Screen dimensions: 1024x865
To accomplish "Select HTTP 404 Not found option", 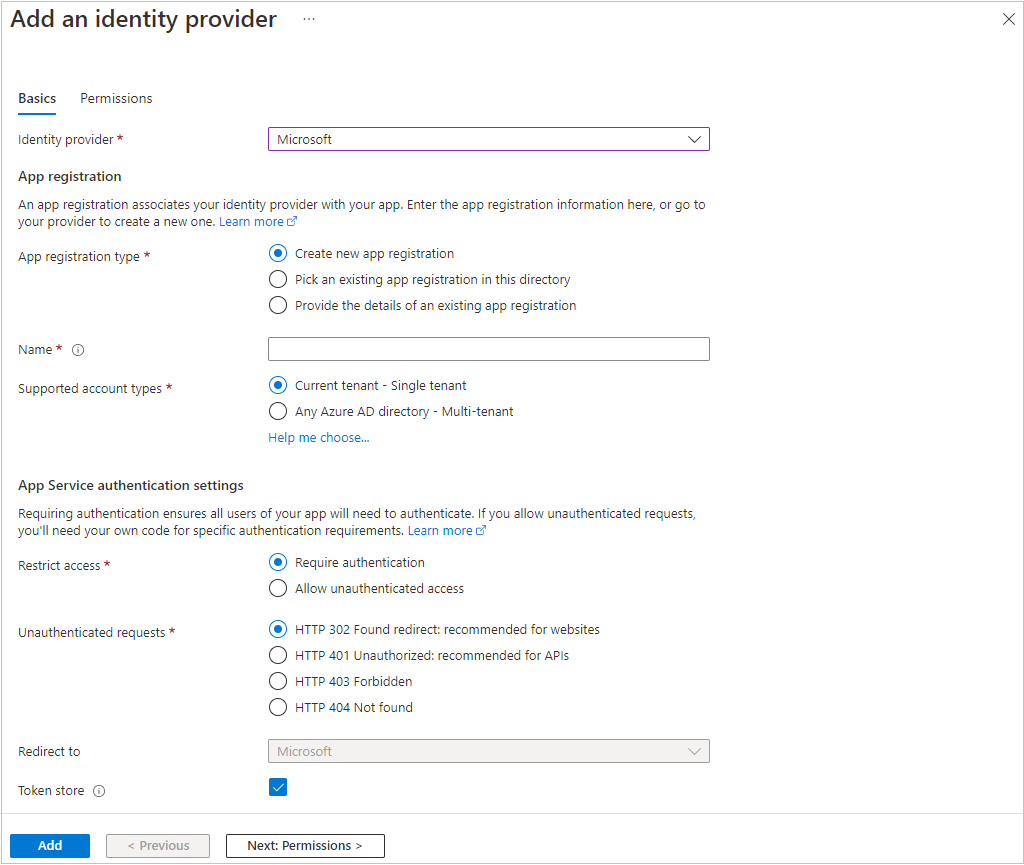I will click(x=278, y=708).
